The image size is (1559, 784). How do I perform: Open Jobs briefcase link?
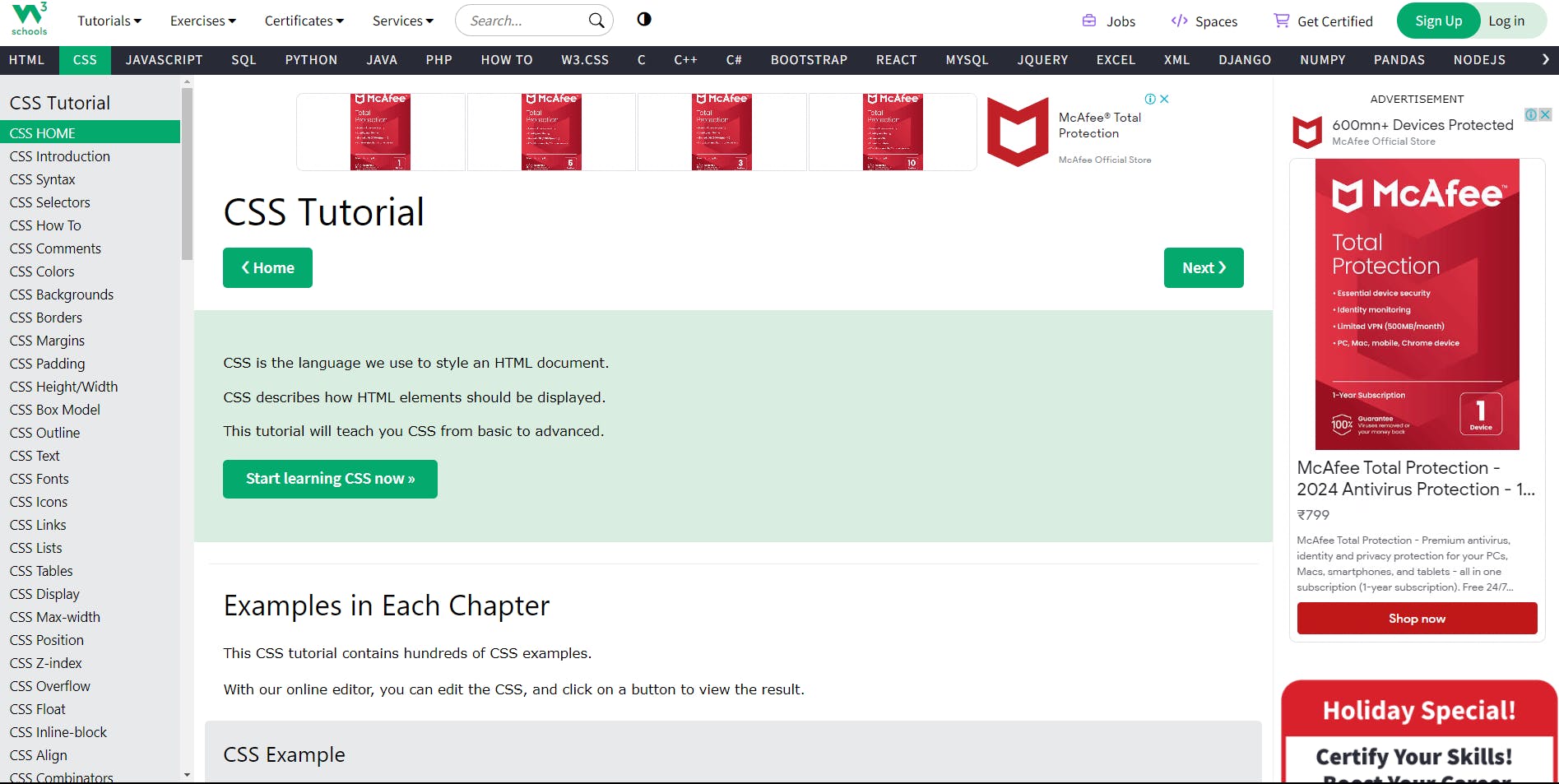[x=1108, y=21]
